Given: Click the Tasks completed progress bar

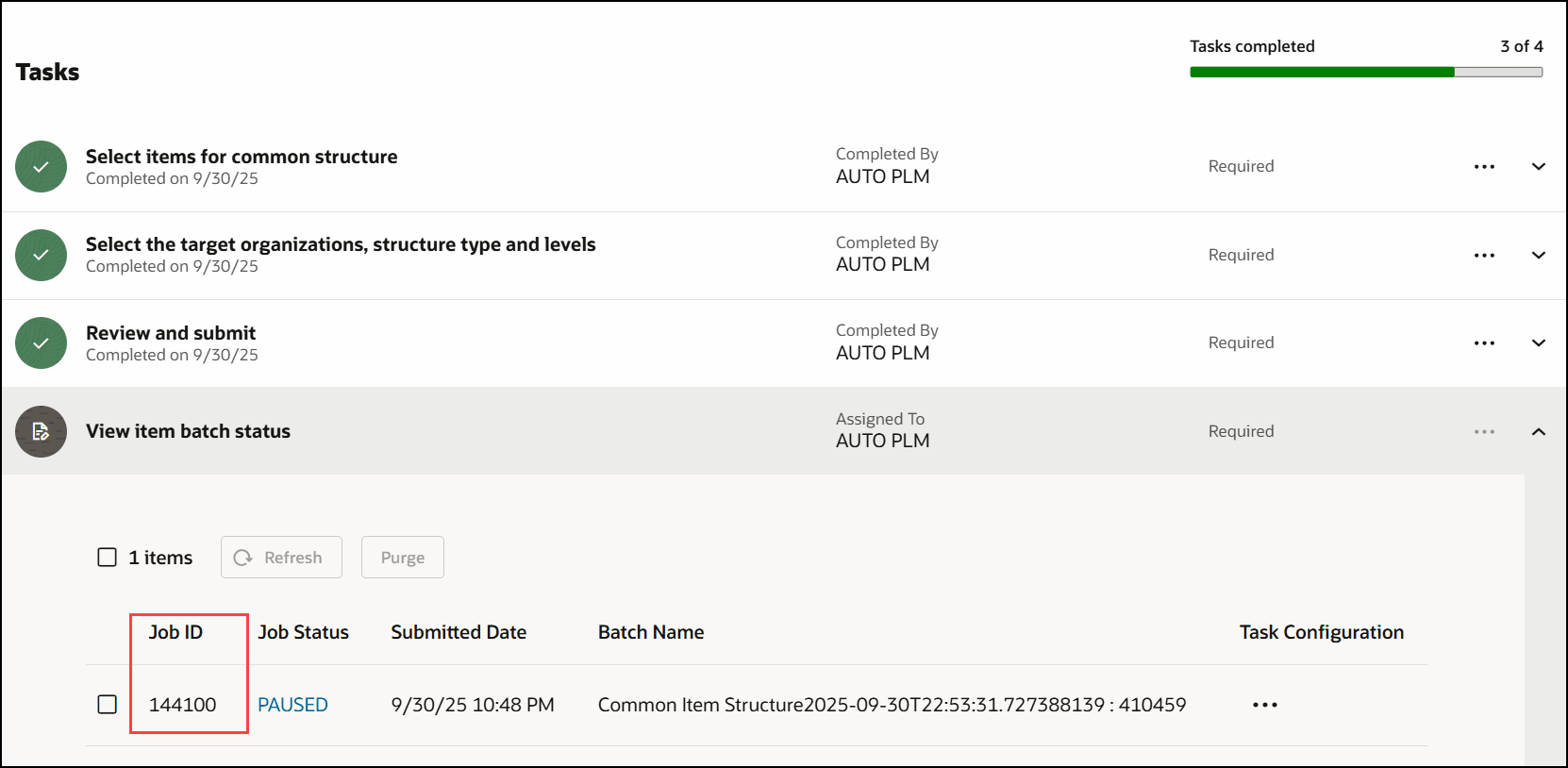Looking at the screenshot, I should 1365,72.
